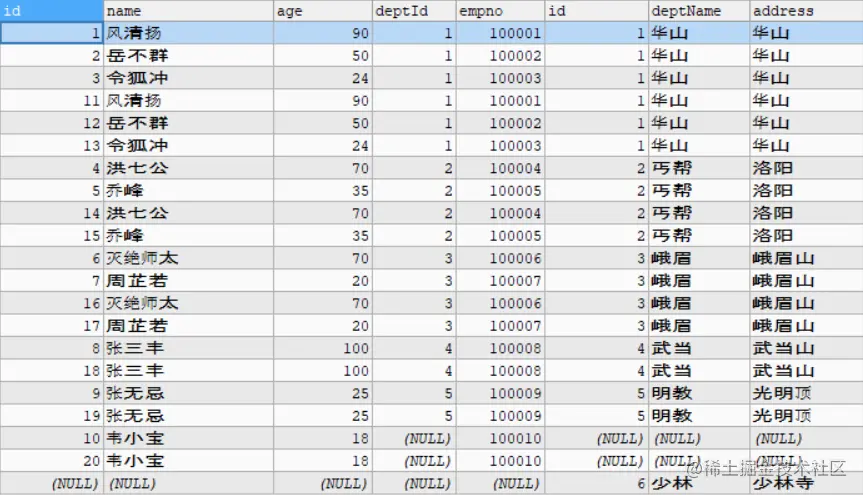Select name cell 乔峰 in row id 15

pyautogui.click(x=188, y=236)
